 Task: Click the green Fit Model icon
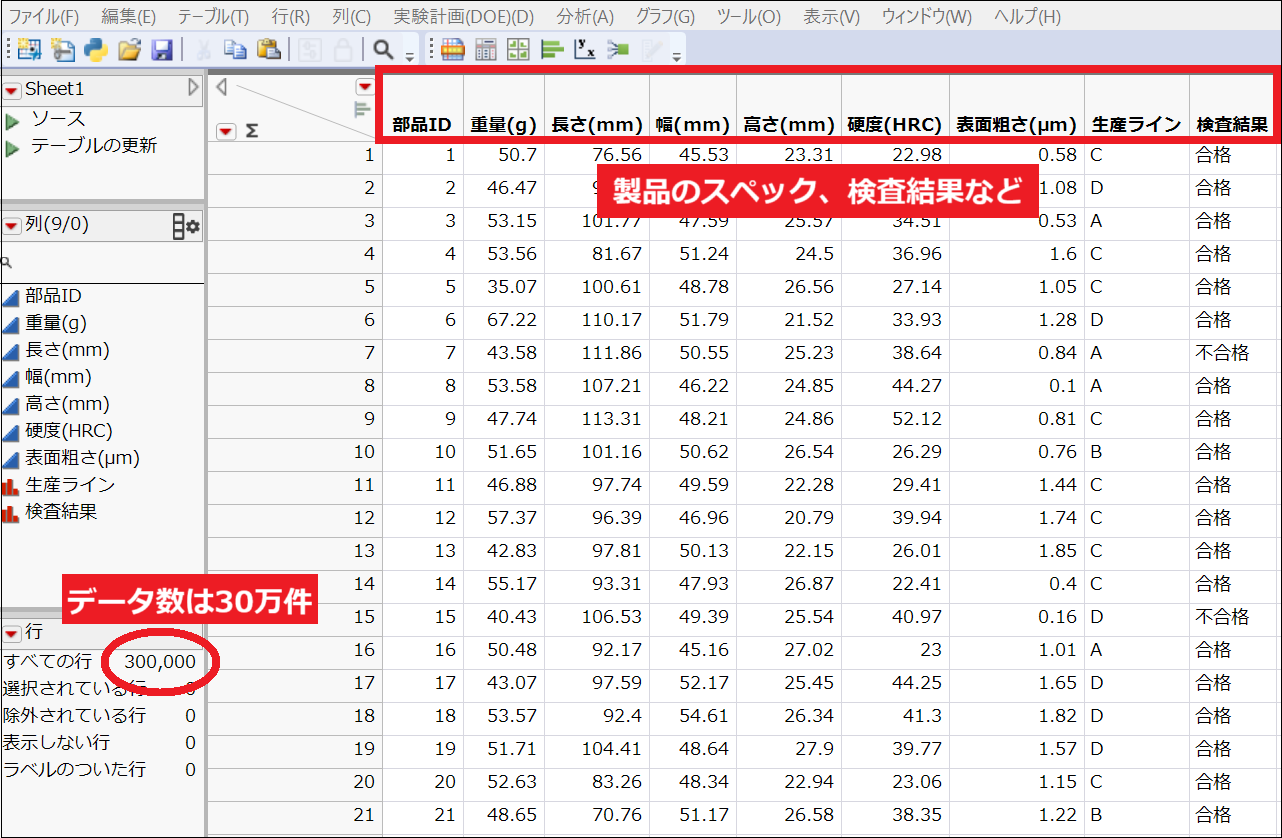(x=618, y=49)
